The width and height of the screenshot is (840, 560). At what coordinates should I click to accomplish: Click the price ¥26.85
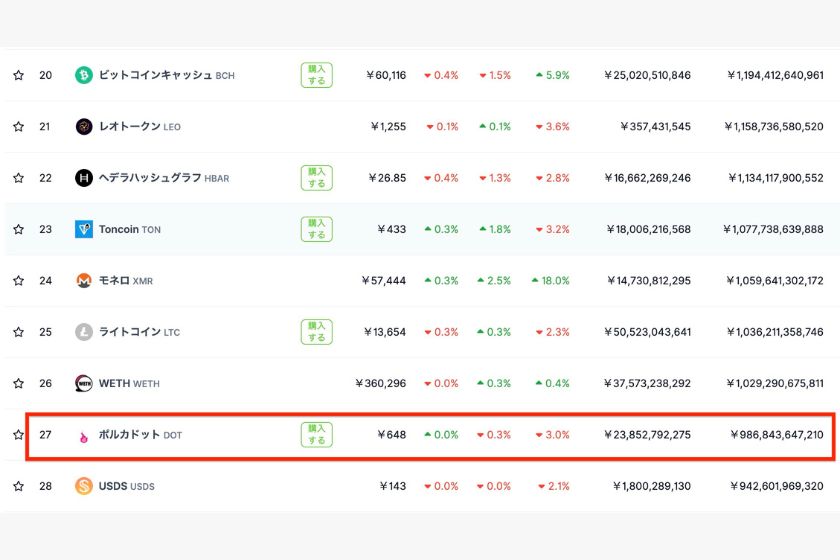(x=387, y=178)
